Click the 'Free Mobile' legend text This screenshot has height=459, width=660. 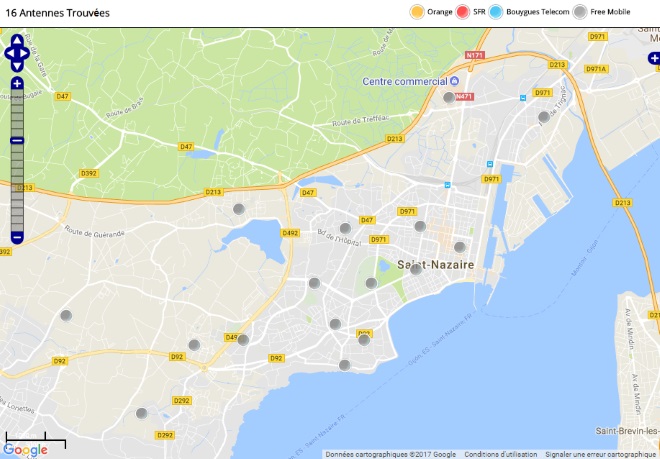[x=610, y=12]
